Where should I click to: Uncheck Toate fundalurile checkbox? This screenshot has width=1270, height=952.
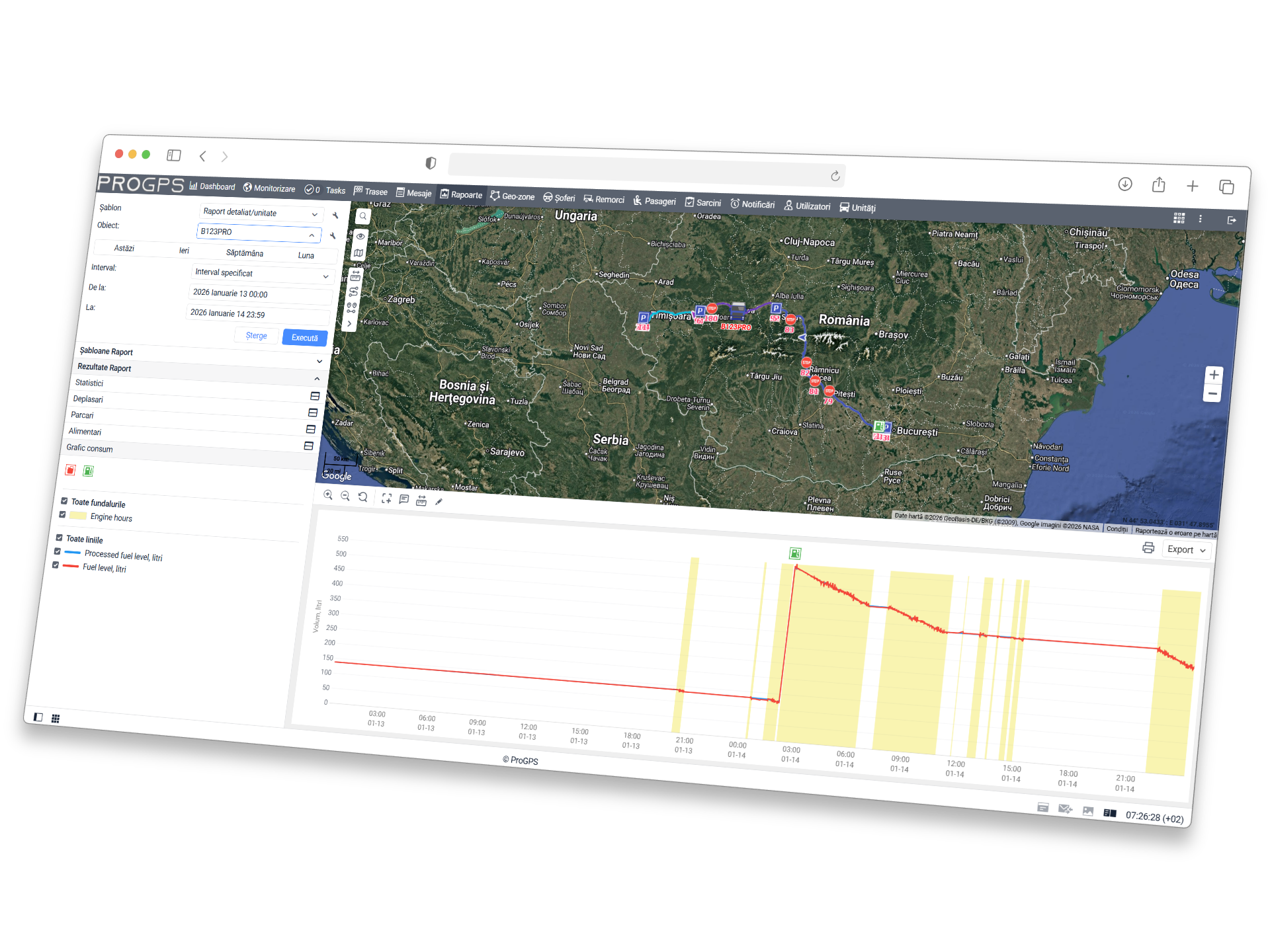pyautogui.click(x=64, y=501)
